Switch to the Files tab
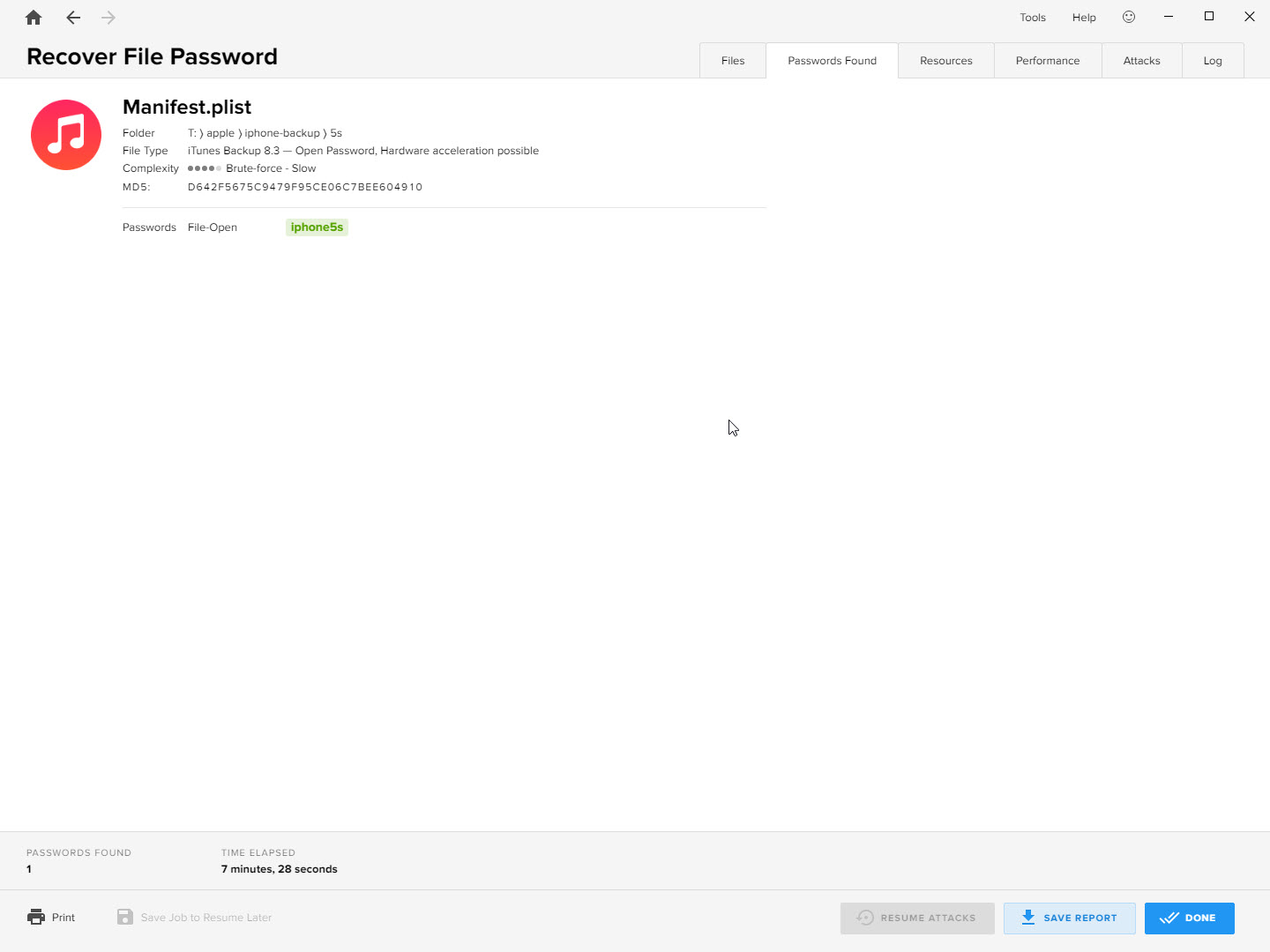Viewport: 1270px width, 952px height. point(733,61)
